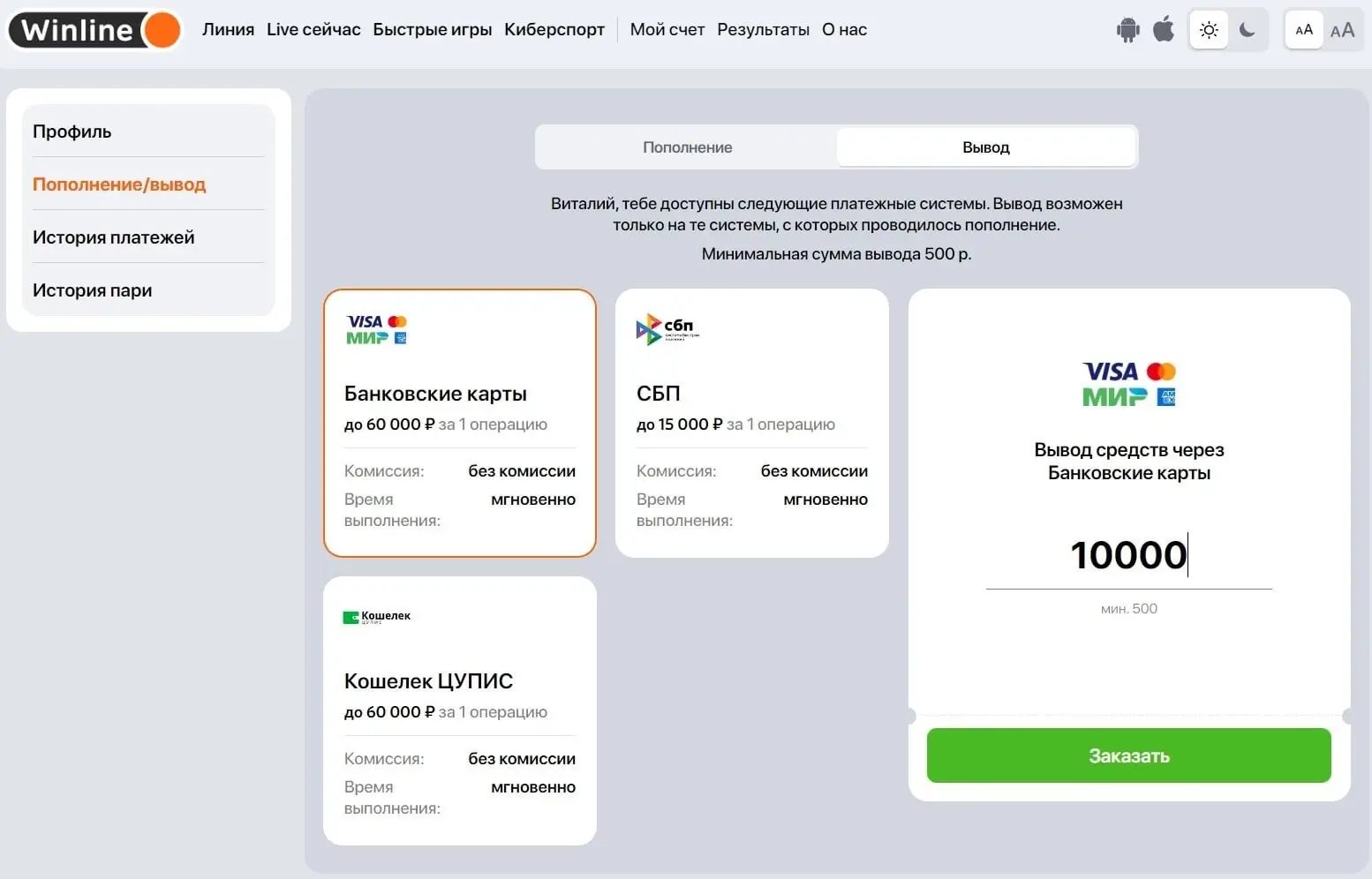This screenshot has height=879, width=1372.
Task: Click the VISA icon on Банковские карты card
Action: [365, 322]
